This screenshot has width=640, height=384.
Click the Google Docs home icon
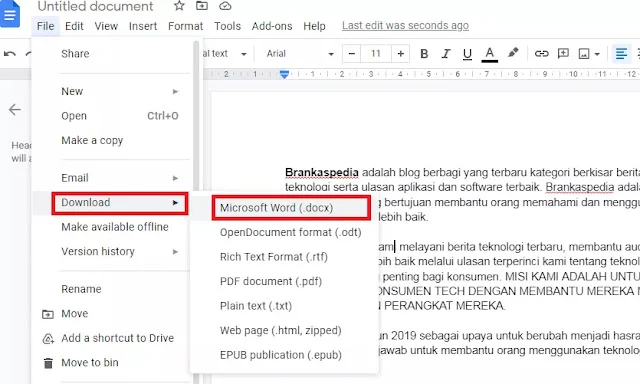(10, 14)
